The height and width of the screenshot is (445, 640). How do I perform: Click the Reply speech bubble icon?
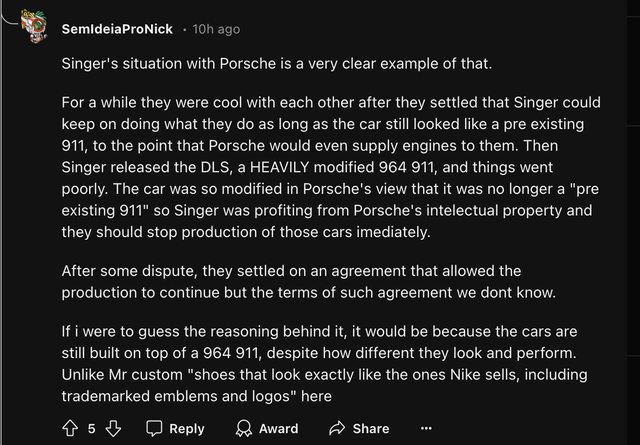(x=155, y=428)
